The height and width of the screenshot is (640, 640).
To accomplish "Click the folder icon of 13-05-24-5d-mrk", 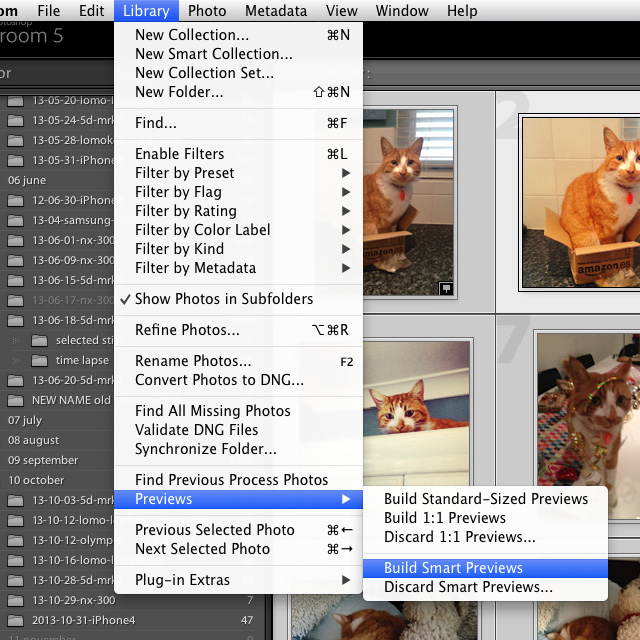I will coord(16,120).
